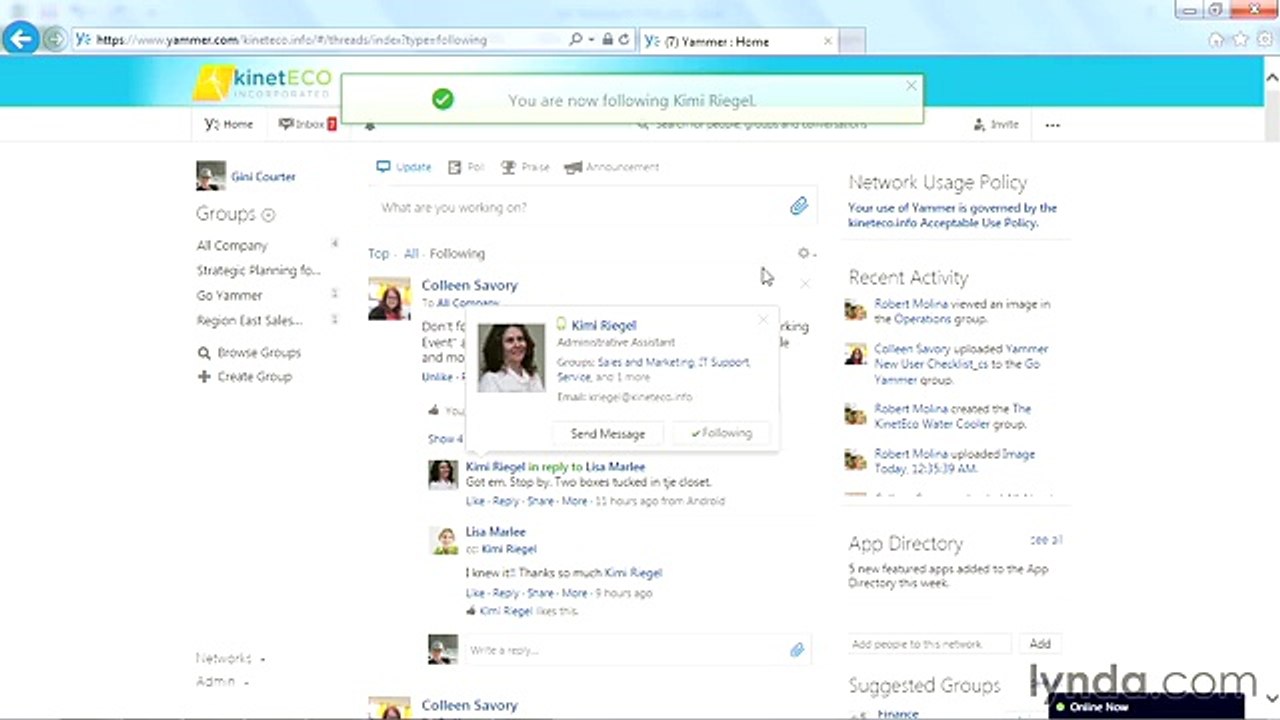1280x720 pixels.
Task: Expand the Networks menu in sidebar
Action: coord(230,658)
